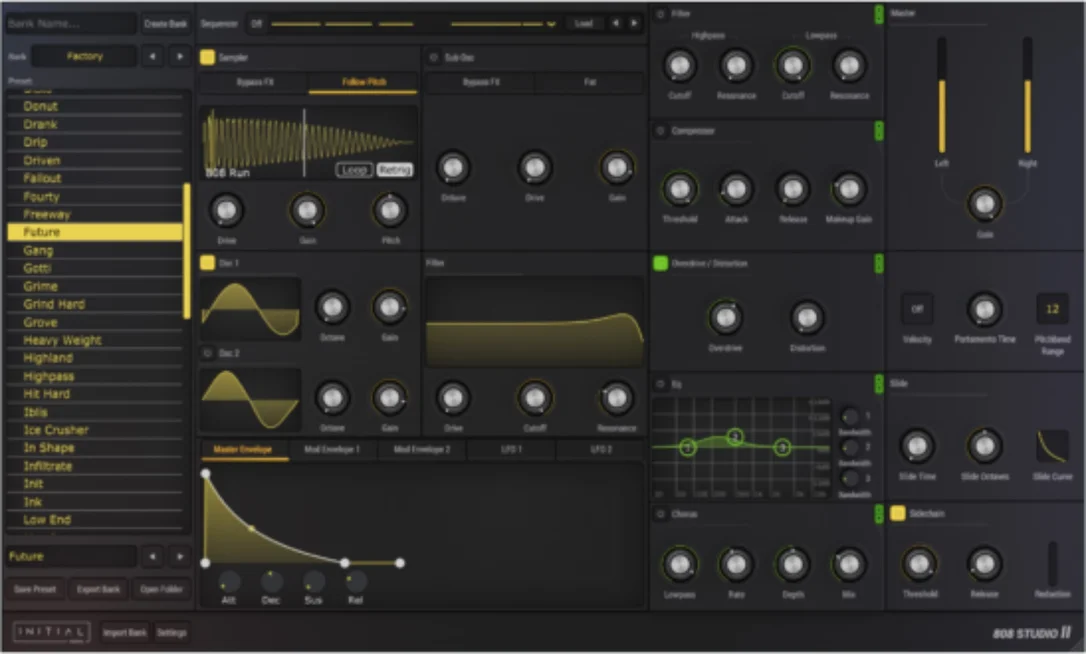The image size is (1086, 654).
Task: Click the sequencer next arrow
Action: pos(634,24)
